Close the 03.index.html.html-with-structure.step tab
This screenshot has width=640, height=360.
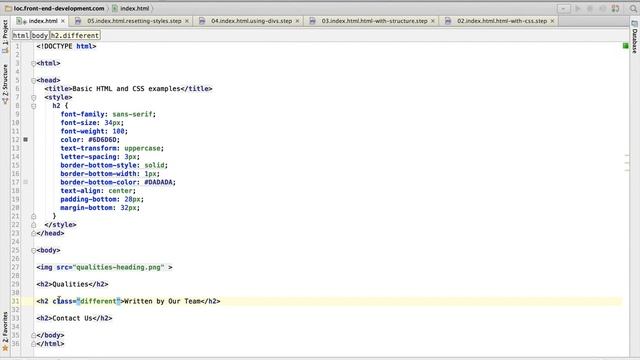click(x=433, y=21)
